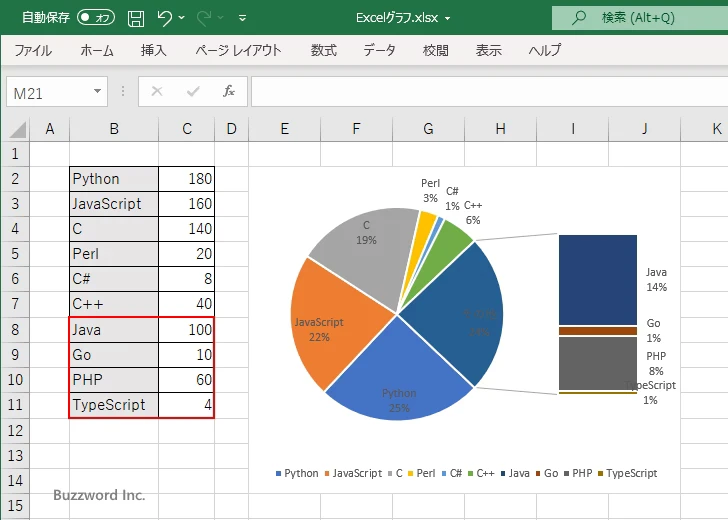Expand the Name Box dropdown arrow
This screenshot has height=520, width=728.
point(98,91)
